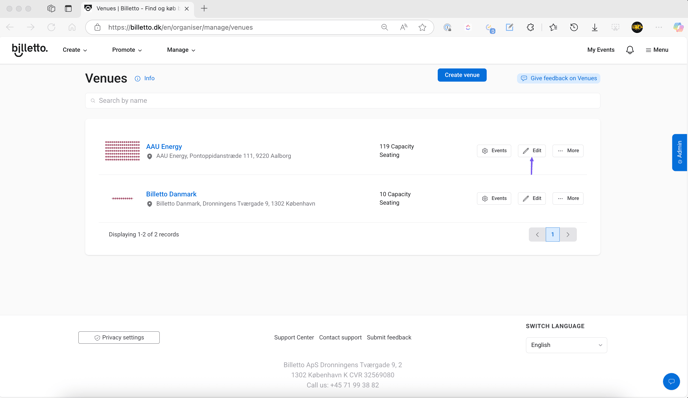Expand the Create menu
The width and height of the screenshot is (688, 398).
(75, 50)
